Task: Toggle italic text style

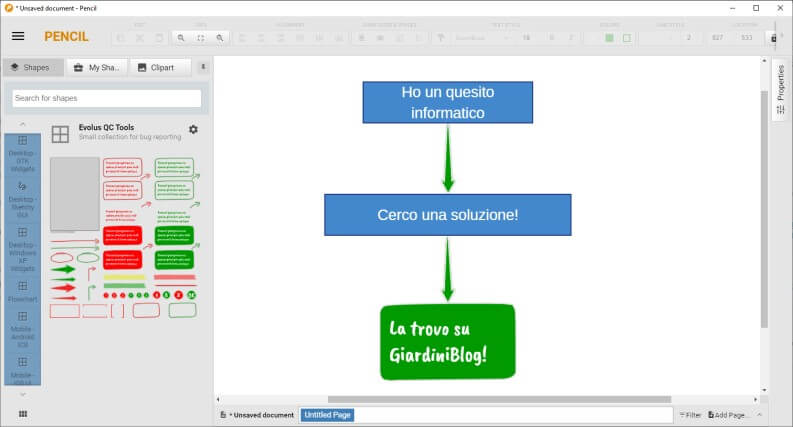Action: pyautogui.click(x=570, y=38)
